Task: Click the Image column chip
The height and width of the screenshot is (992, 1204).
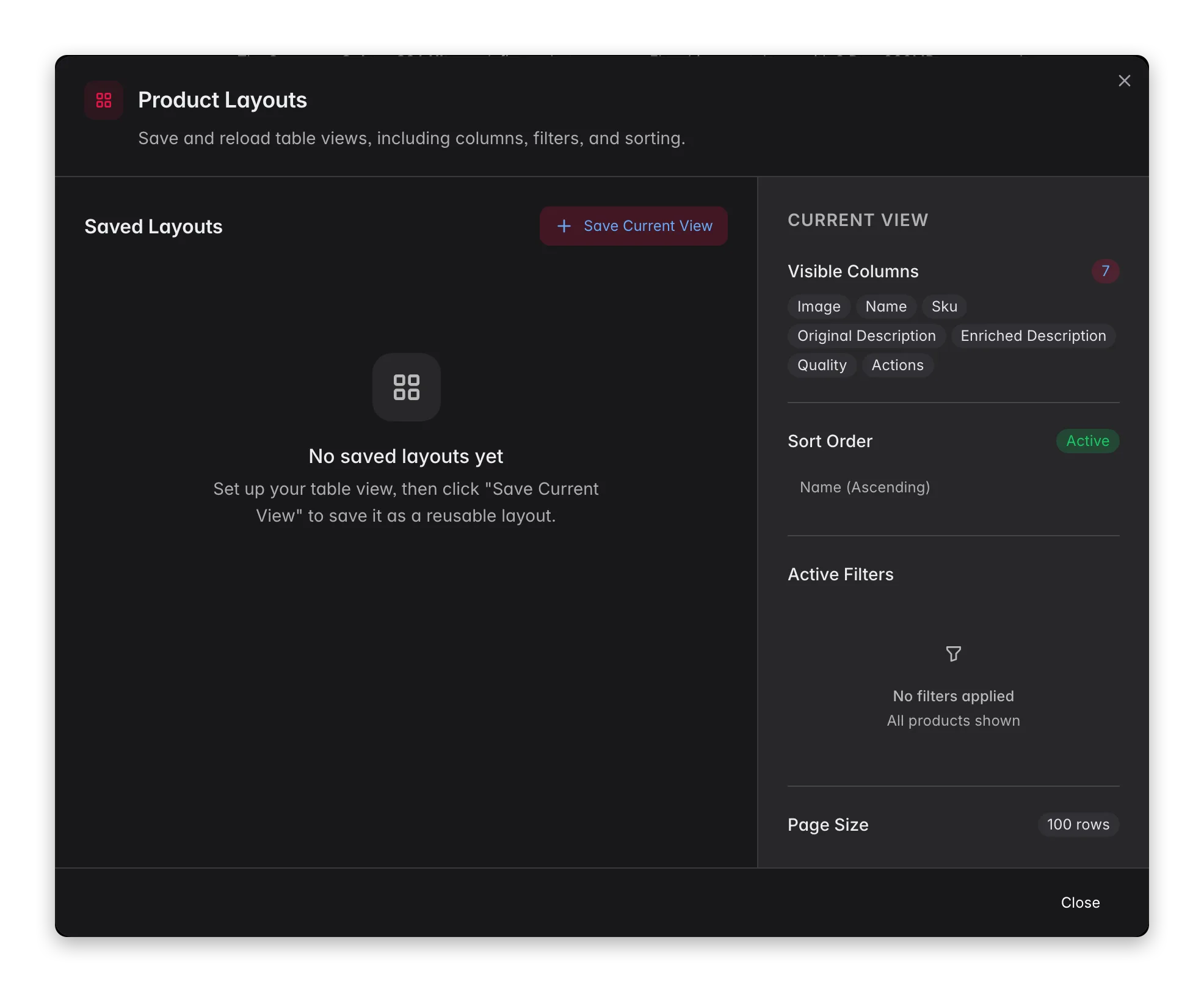Action: (819, 307)
